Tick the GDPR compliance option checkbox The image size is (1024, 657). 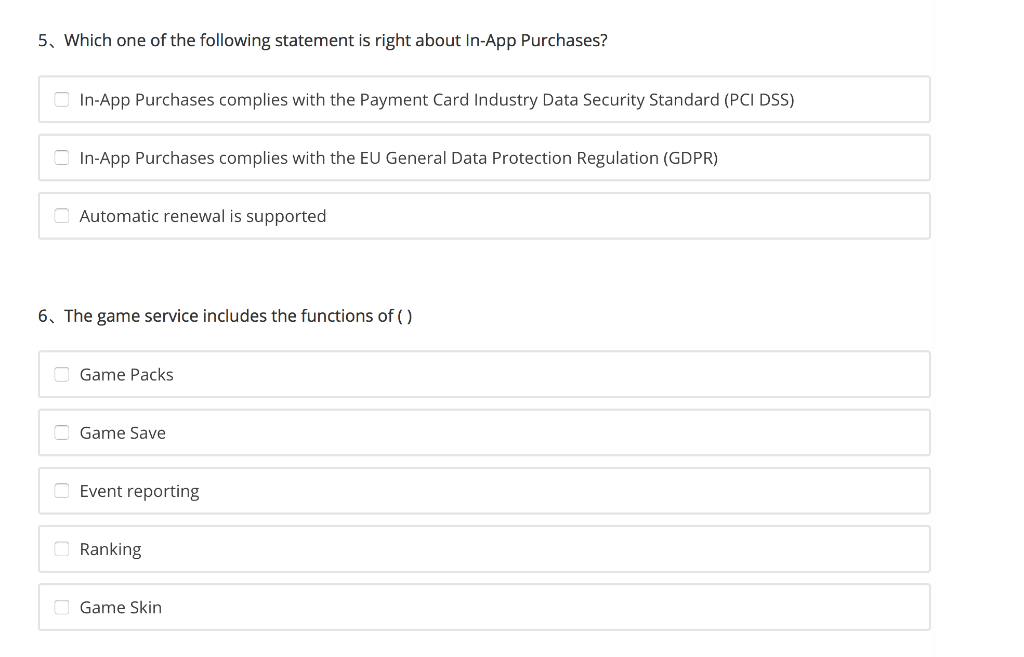pos(62,158)
